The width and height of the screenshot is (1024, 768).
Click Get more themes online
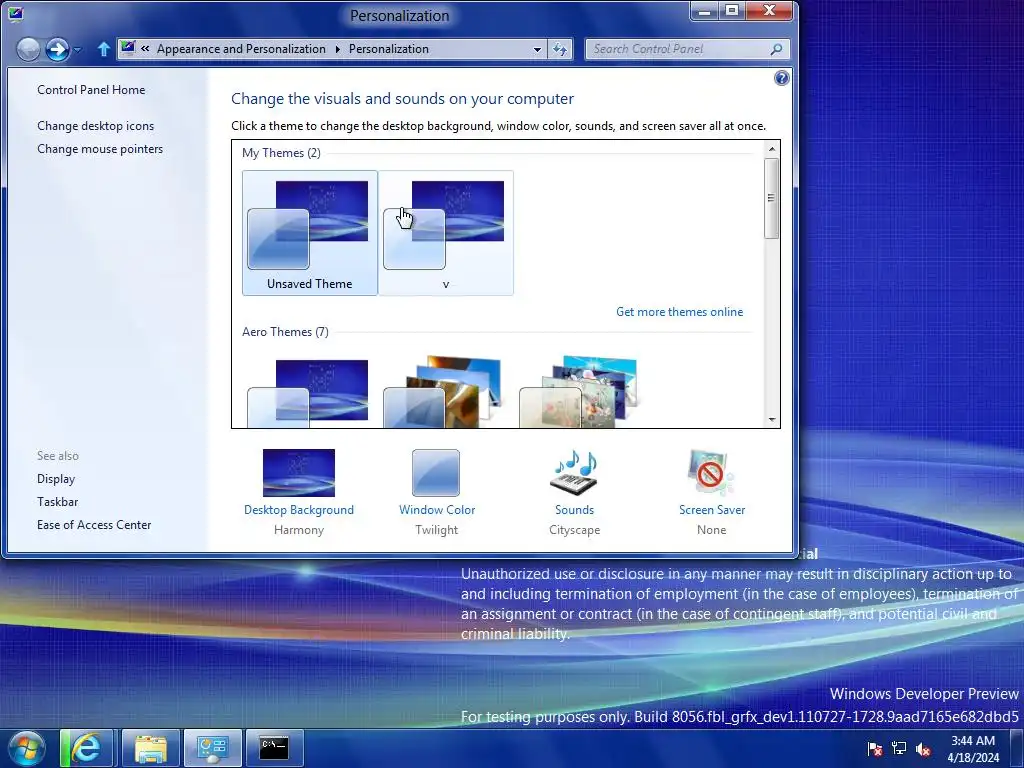pyautogui.click(x=679, y=312)
